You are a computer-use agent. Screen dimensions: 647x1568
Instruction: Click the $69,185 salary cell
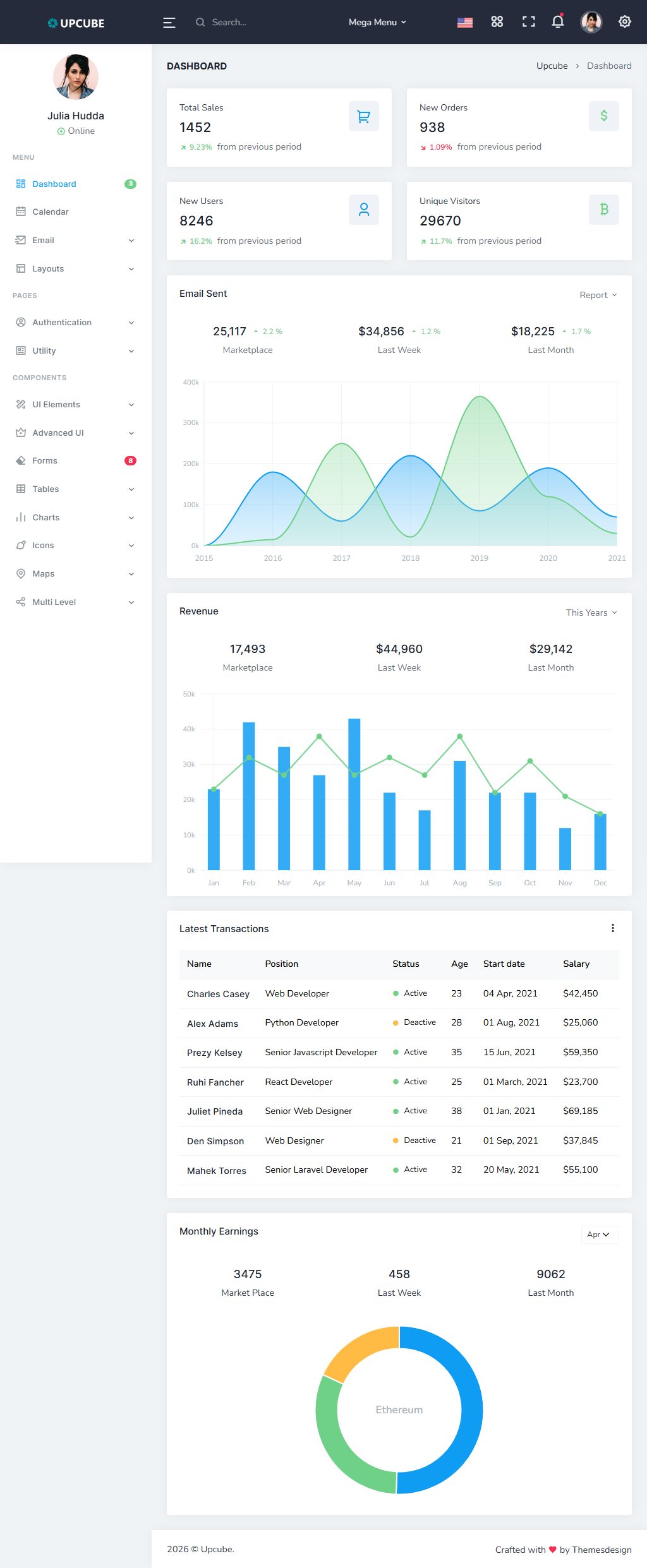click(581, 1111)
